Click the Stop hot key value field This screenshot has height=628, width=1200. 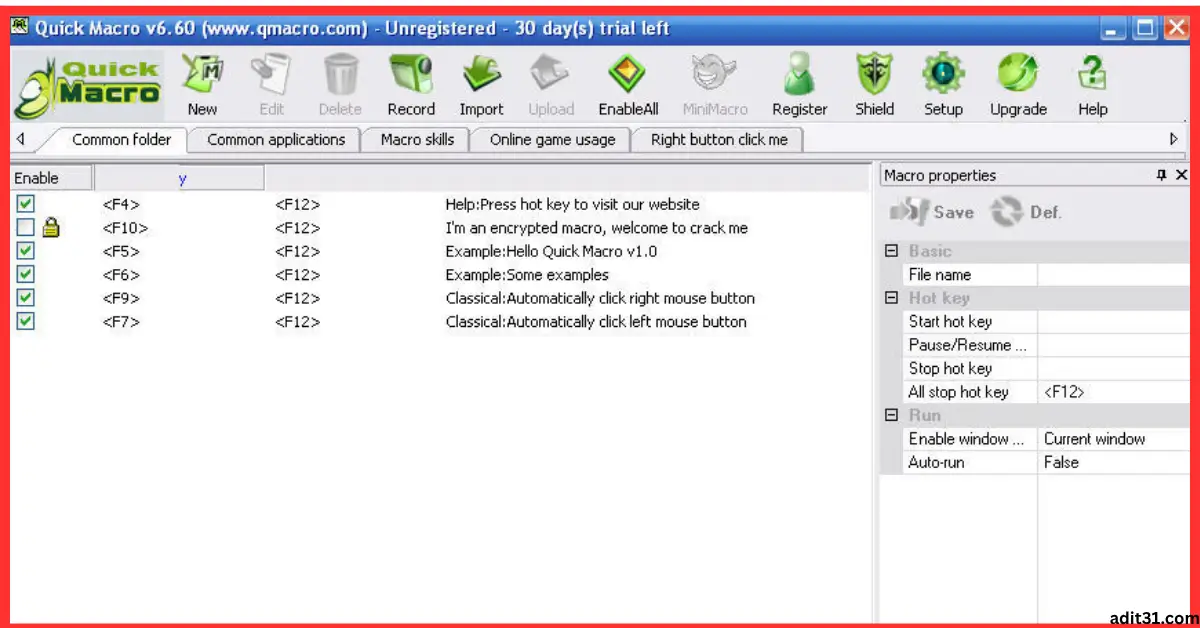click(1113, 368)
